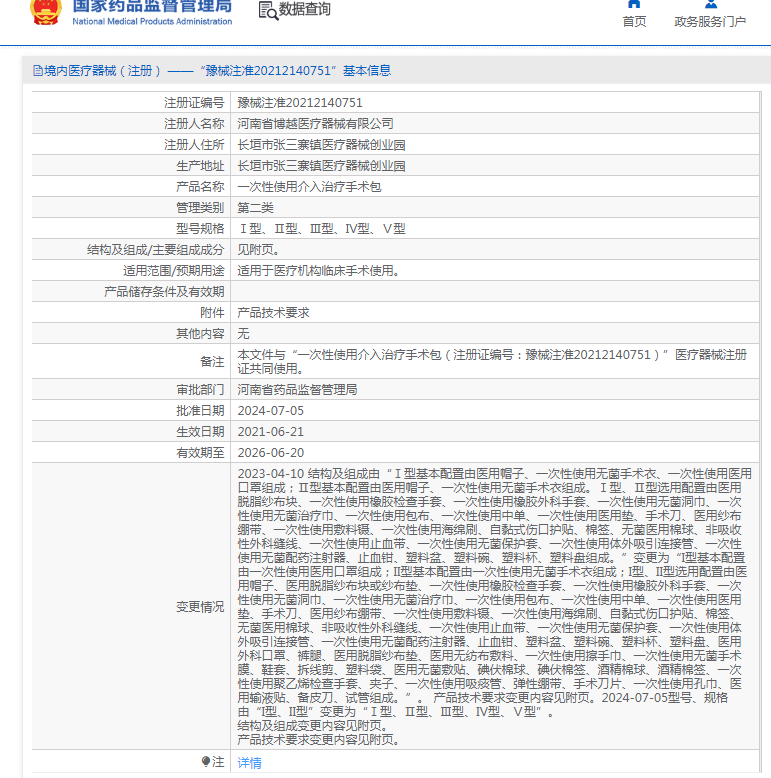Click 数据查询 heading text

click(304, 9)
